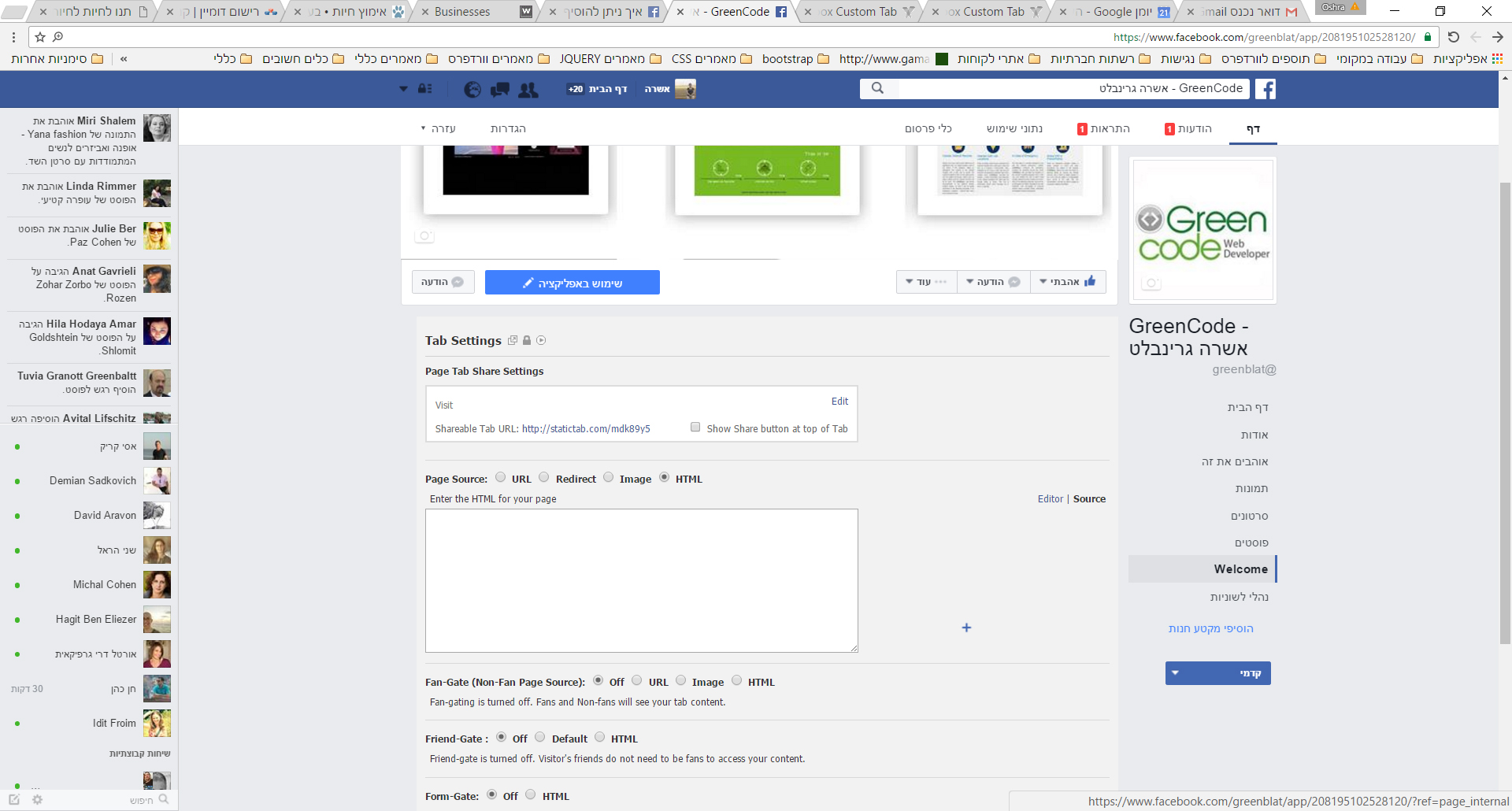Image resolution: width=1512 pixels, height=811 pixels.
Task: Click the lock icon beside Tab Settings
Action: (527, 340)
